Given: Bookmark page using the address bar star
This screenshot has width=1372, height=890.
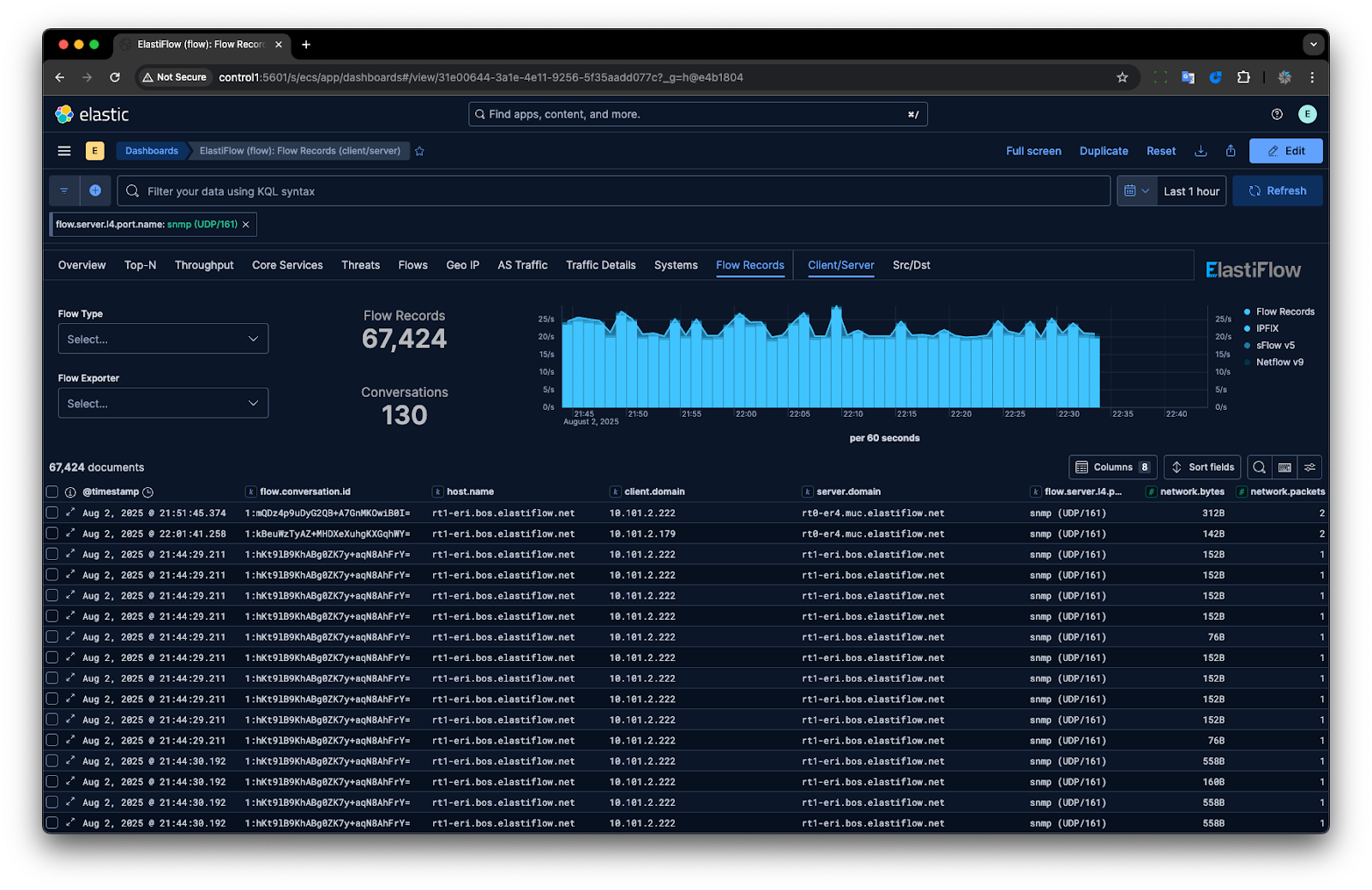Looking at the screenshot, I should [1122, 77].
